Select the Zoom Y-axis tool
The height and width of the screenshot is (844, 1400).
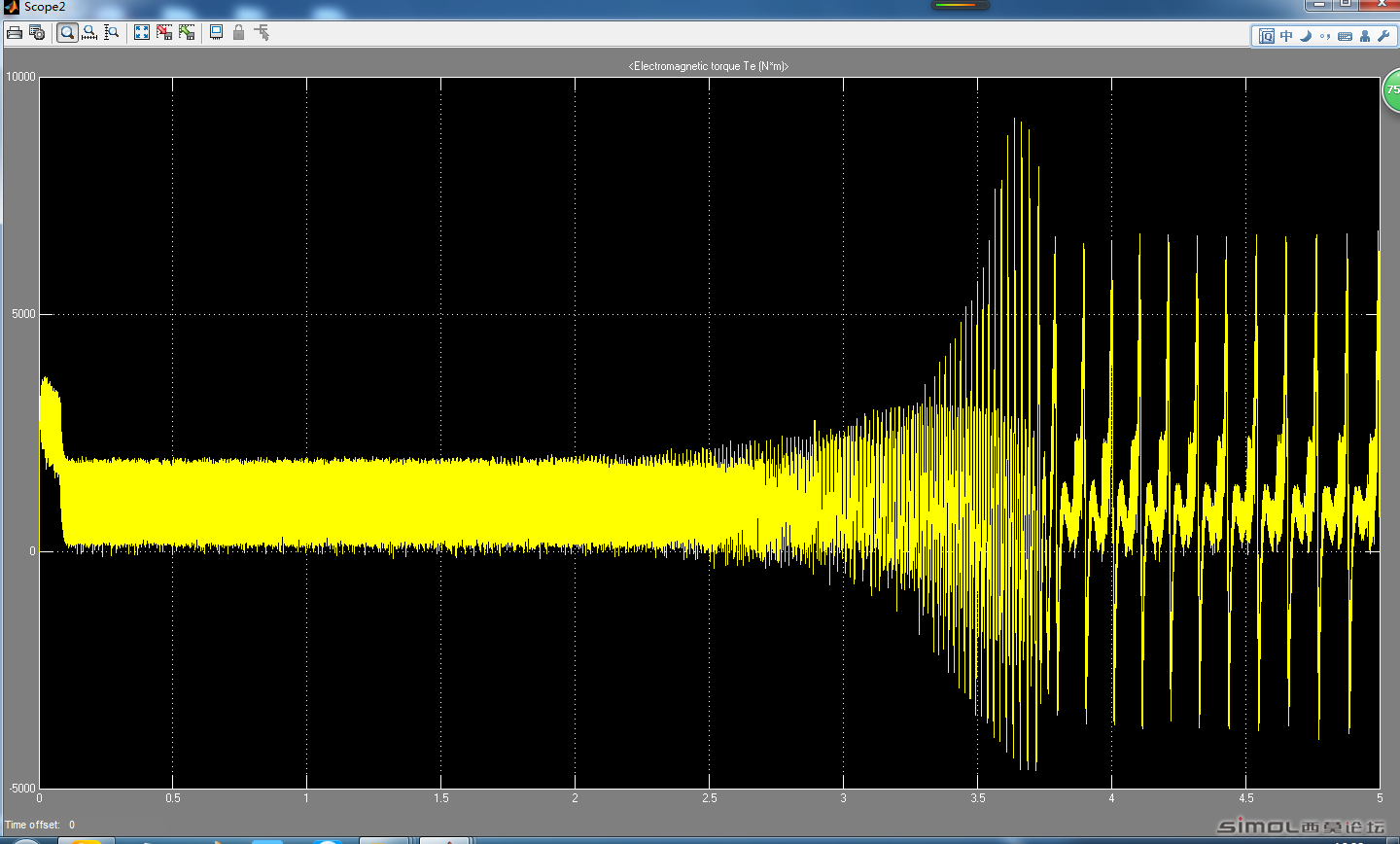(112, 33)
